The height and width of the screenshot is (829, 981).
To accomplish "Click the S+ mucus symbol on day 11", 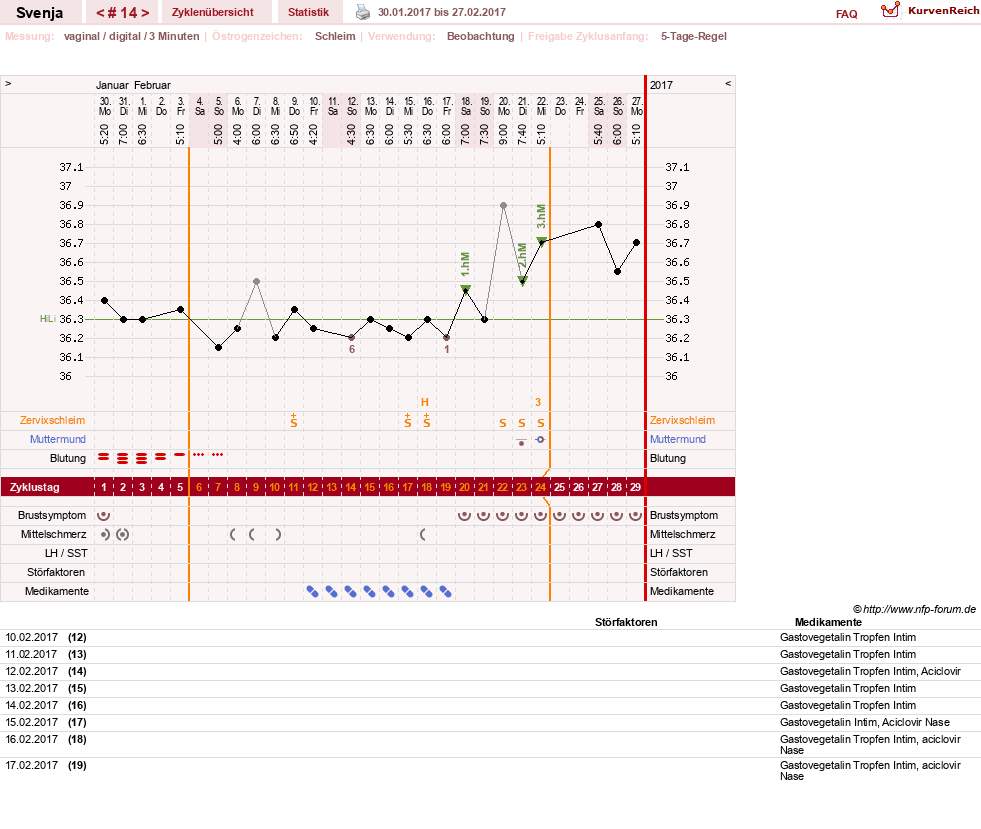I will tap(294, 421).
